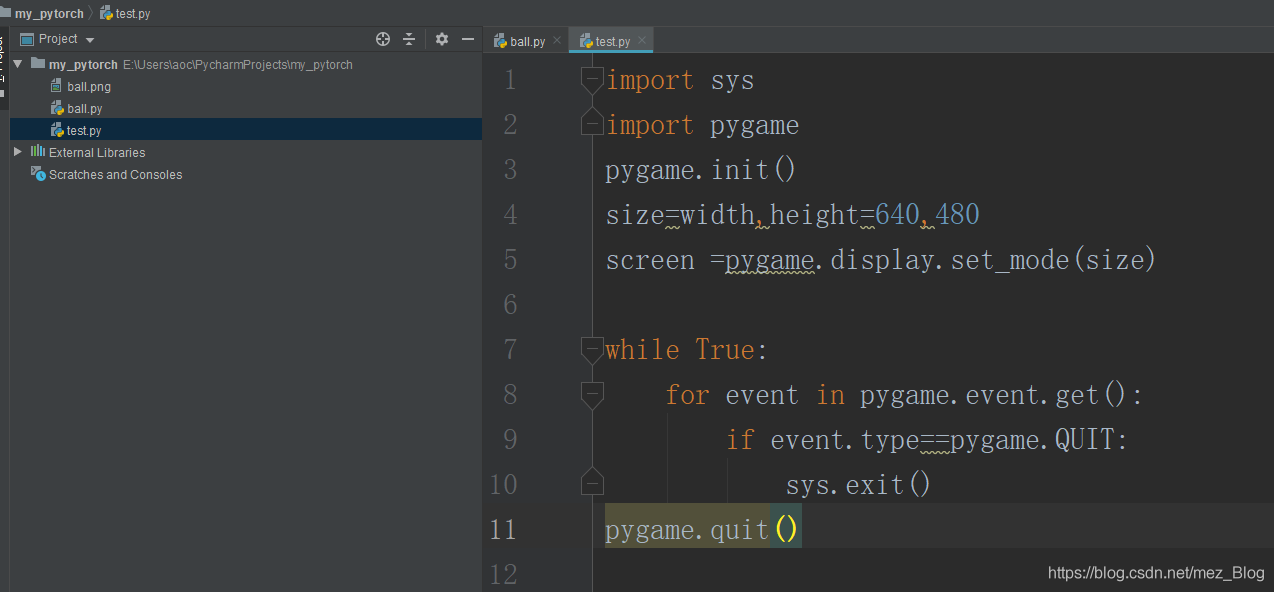
Task: Hide the Project tool window
Action: click(x=467, y=39)
